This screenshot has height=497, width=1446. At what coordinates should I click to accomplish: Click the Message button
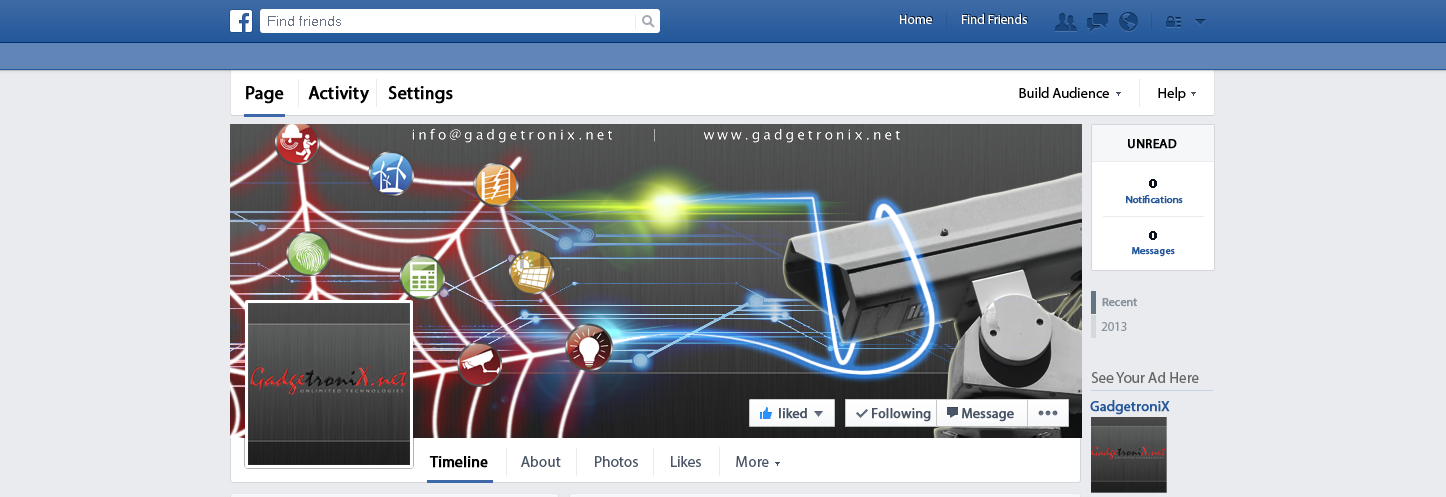980,413
